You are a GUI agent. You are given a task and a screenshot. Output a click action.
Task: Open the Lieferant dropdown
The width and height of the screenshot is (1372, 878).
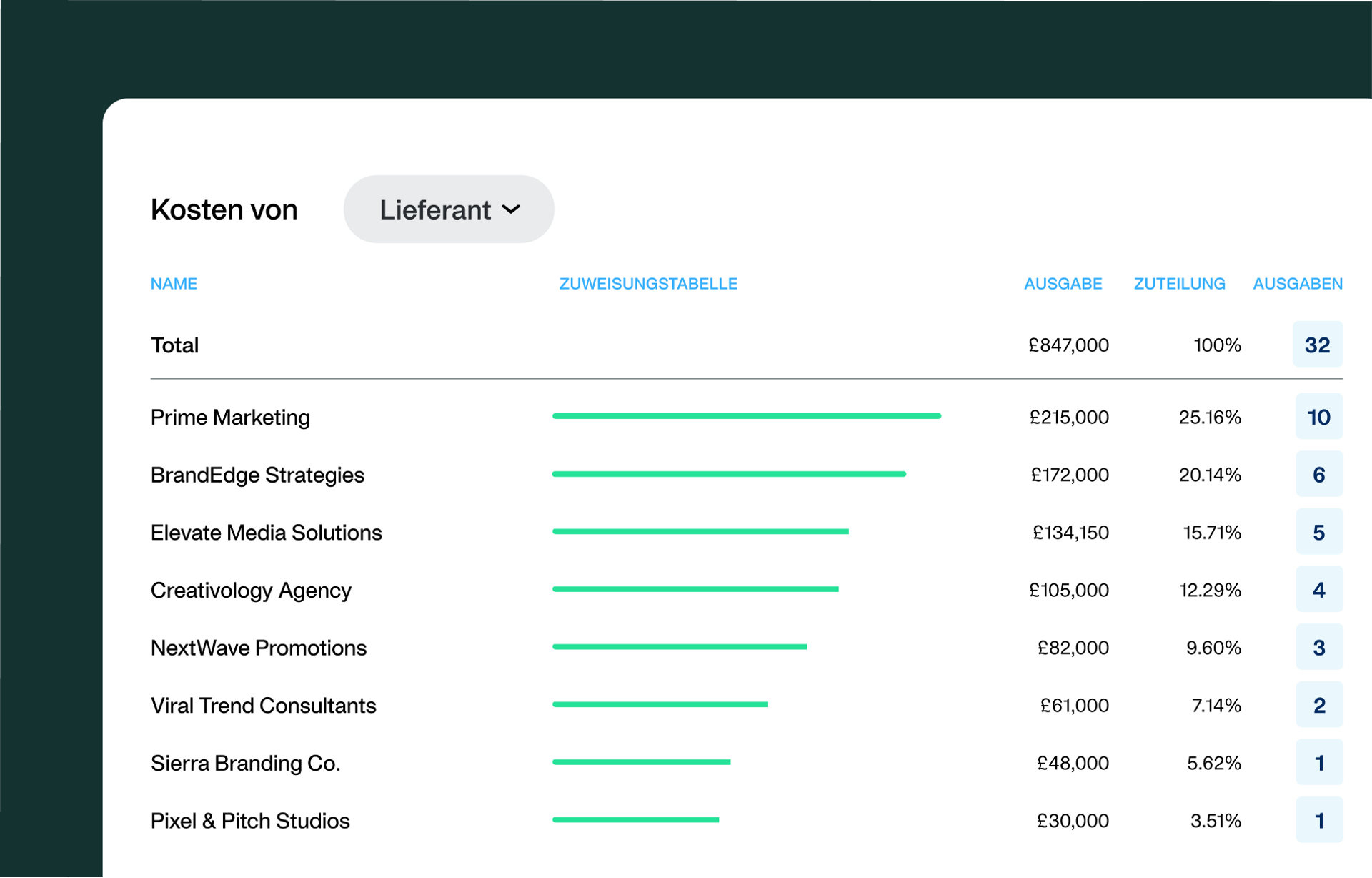[x=449, y=209]
